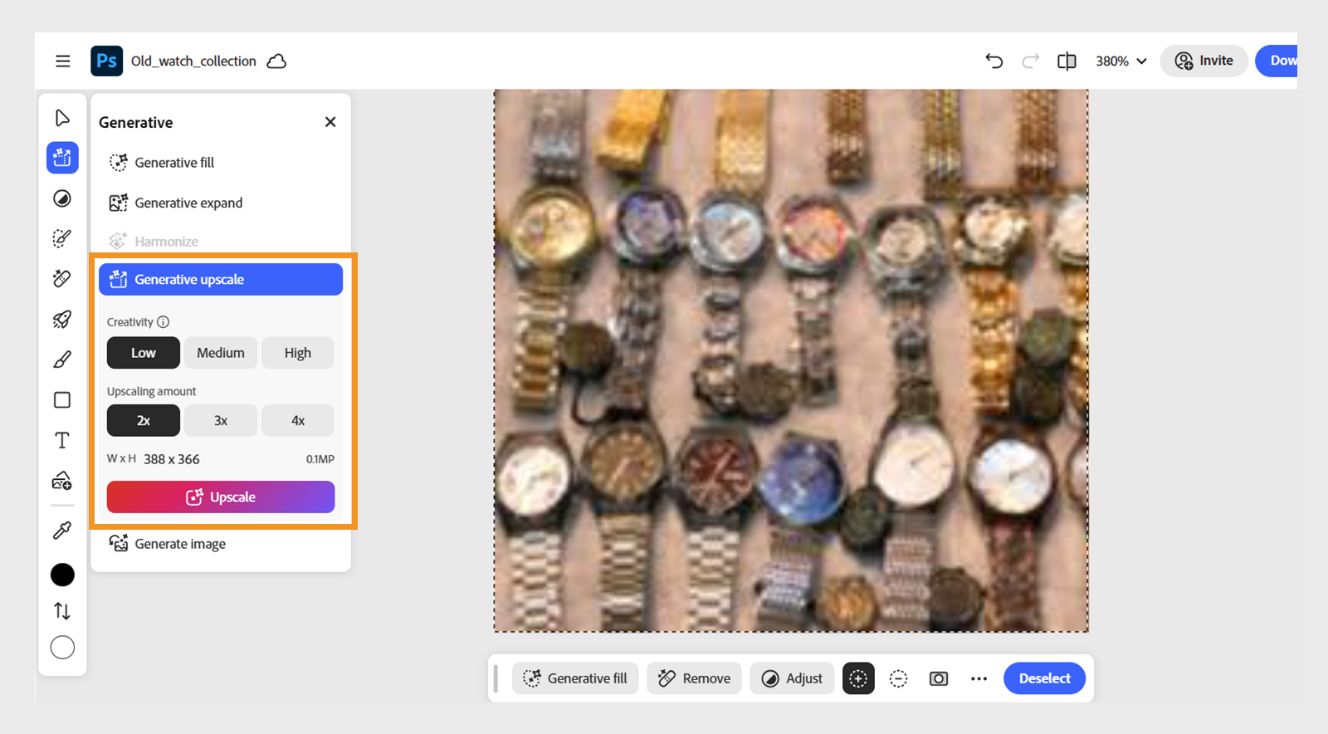Screen dimensions: 1328x734
Task: Pick the Eyedropper tool
Action: 62,531
